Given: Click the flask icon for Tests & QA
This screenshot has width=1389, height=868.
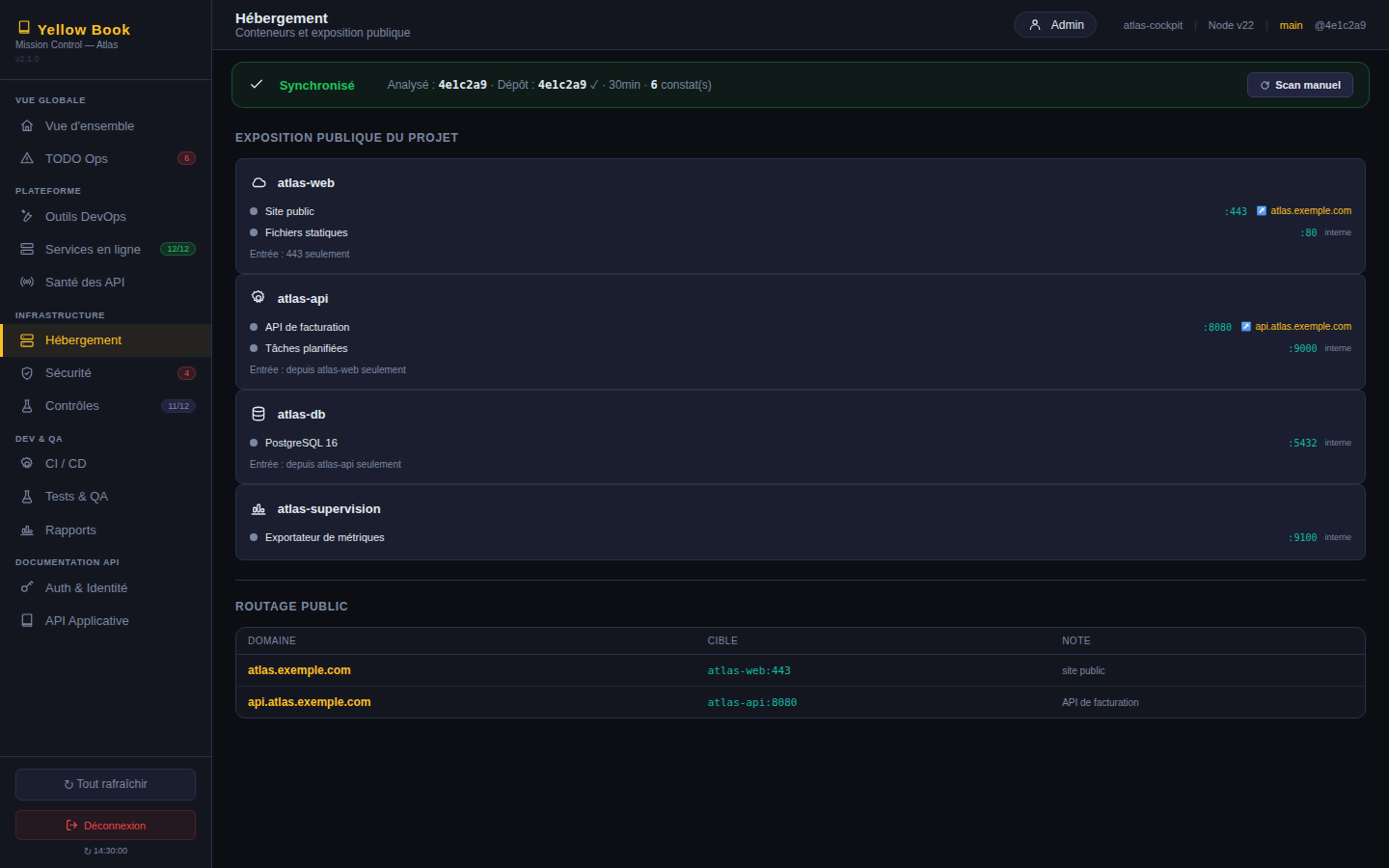Looking at the screenshot, I should pyautogui.click(x=27, y=497).
